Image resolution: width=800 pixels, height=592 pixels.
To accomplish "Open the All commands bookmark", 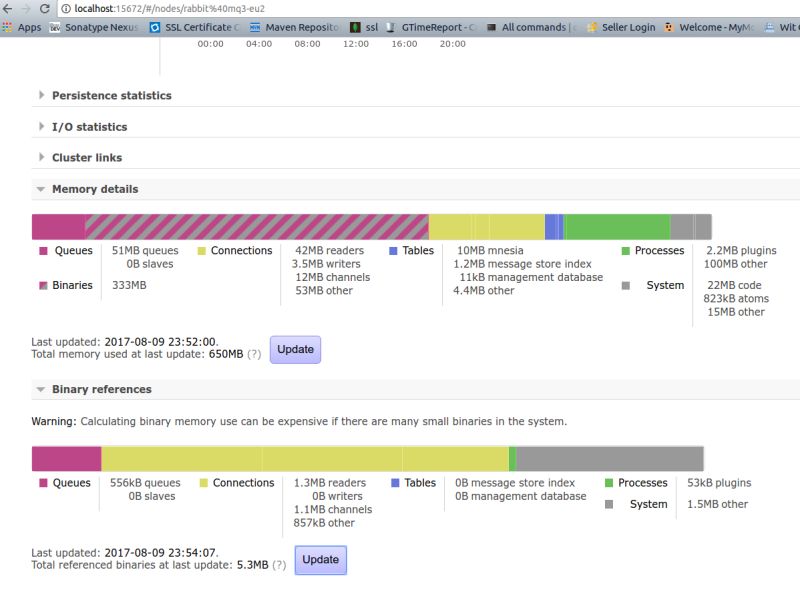I will (536, 27).
